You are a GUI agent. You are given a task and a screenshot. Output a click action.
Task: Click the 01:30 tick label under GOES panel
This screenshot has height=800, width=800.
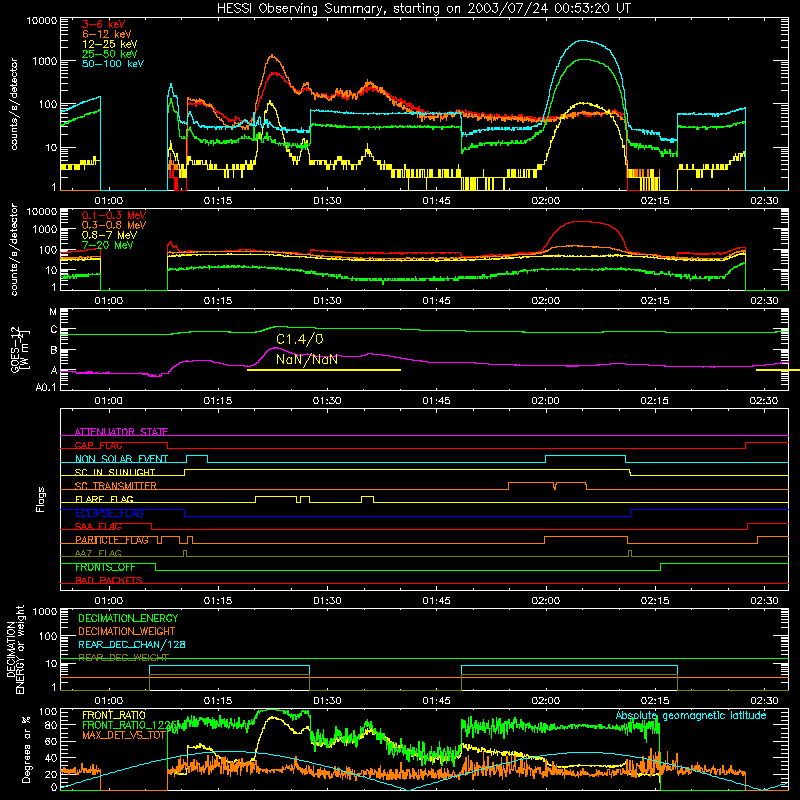pyautogui.click(x=327, y=401)
